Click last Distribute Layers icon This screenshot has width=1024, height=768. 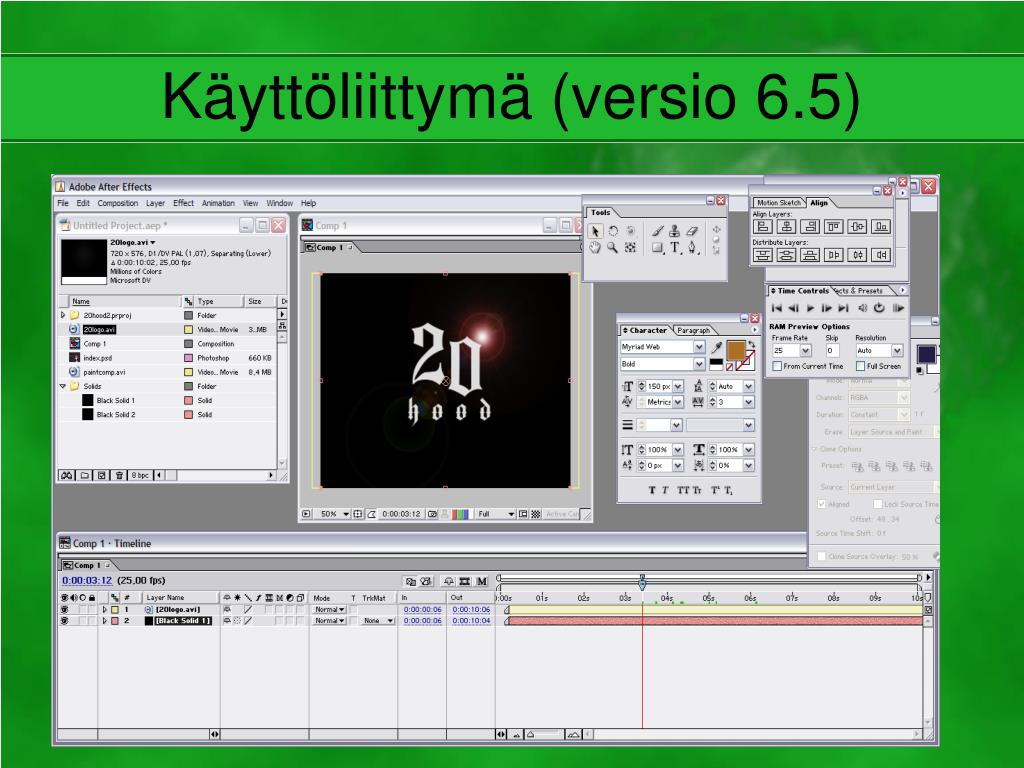[881, 255]
